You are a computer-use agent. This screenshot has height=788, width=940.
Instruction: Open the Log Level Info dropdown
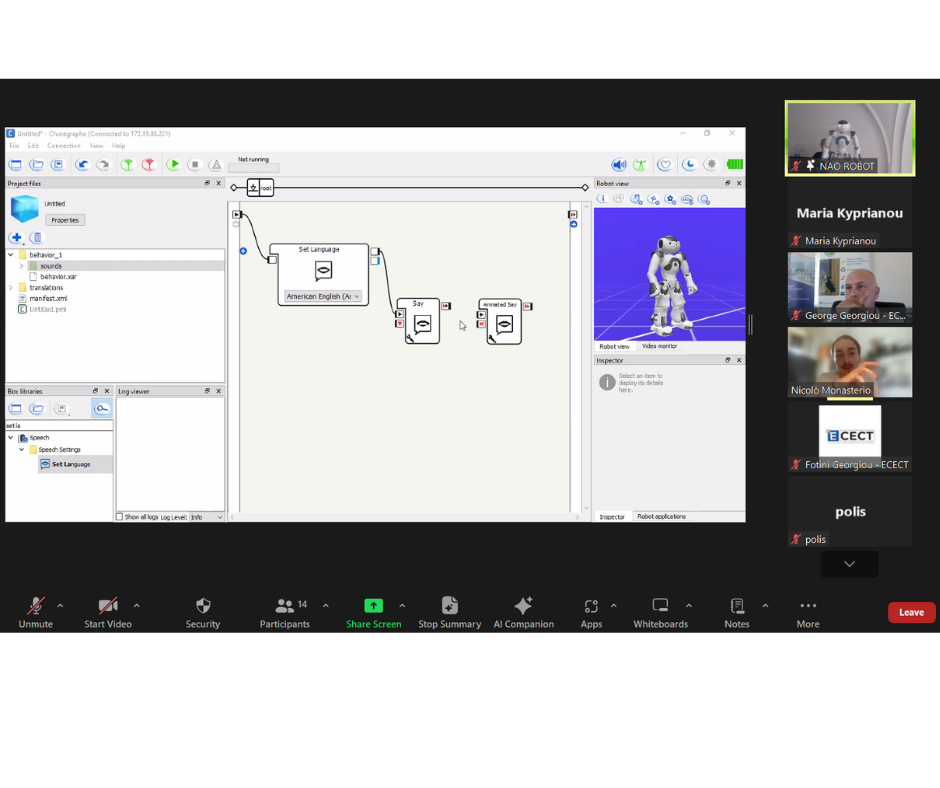point(206,517)
